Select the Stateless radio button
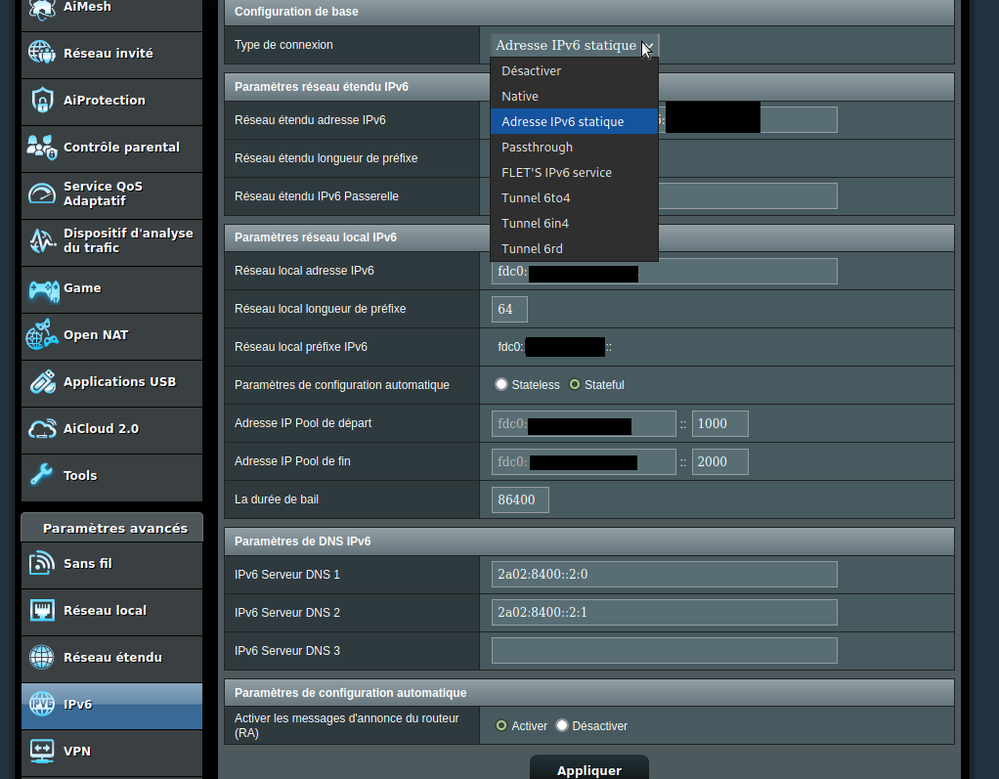The height and width of the screenshot is (779, 999). click(x=502, y=385)
